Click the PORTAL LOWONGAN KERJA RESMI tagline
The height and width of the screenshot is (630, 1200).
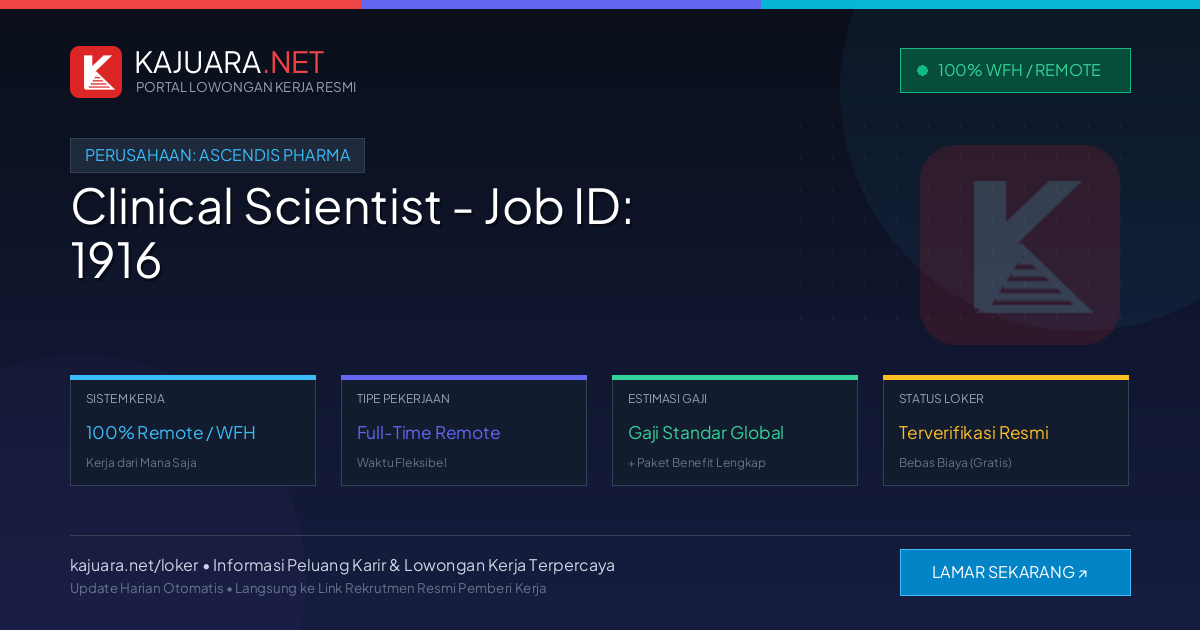(x=246, y=87)
